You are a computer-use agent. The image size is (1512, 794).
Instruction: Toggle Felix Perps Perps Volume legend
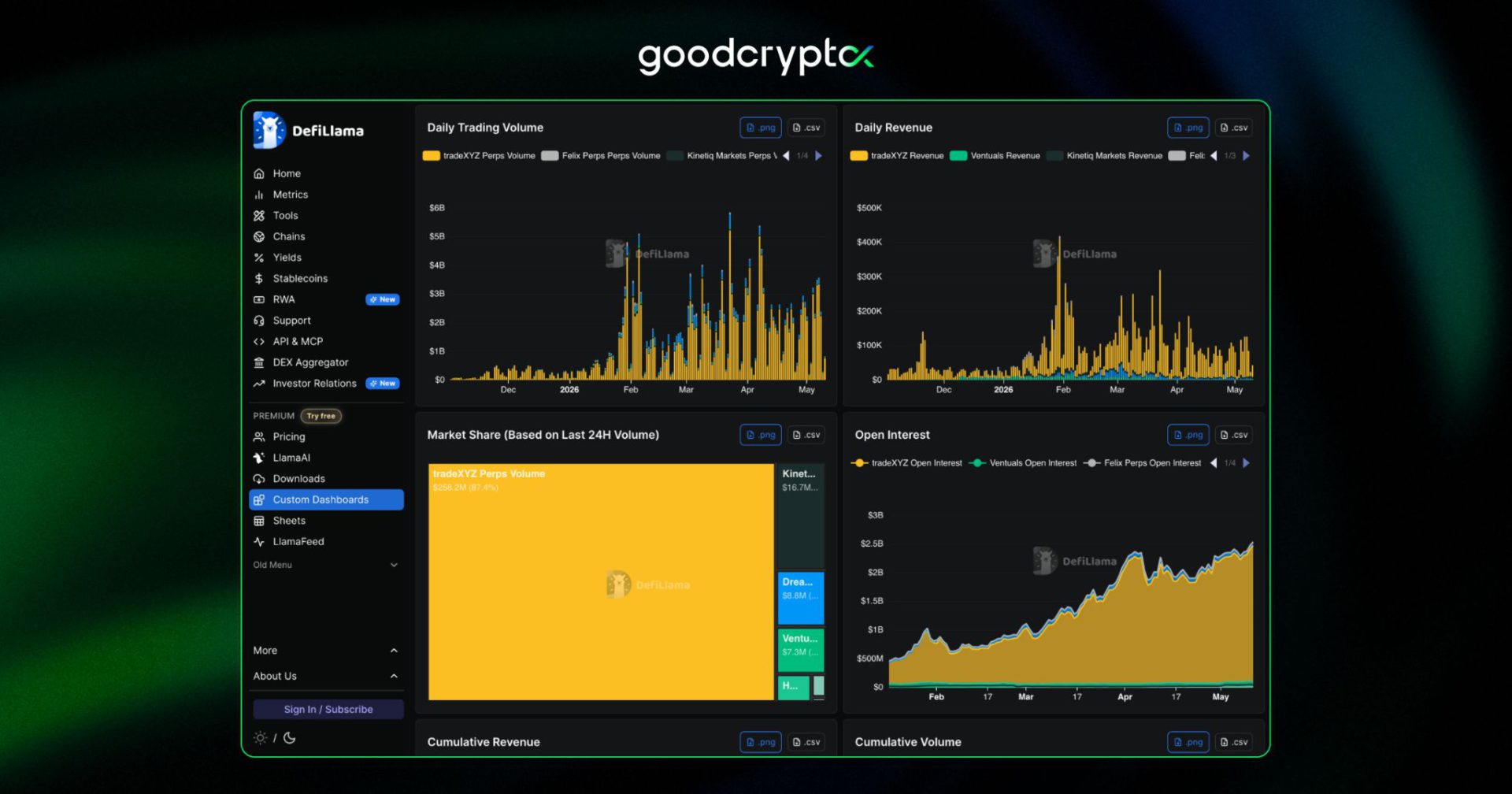coord(601,156)
